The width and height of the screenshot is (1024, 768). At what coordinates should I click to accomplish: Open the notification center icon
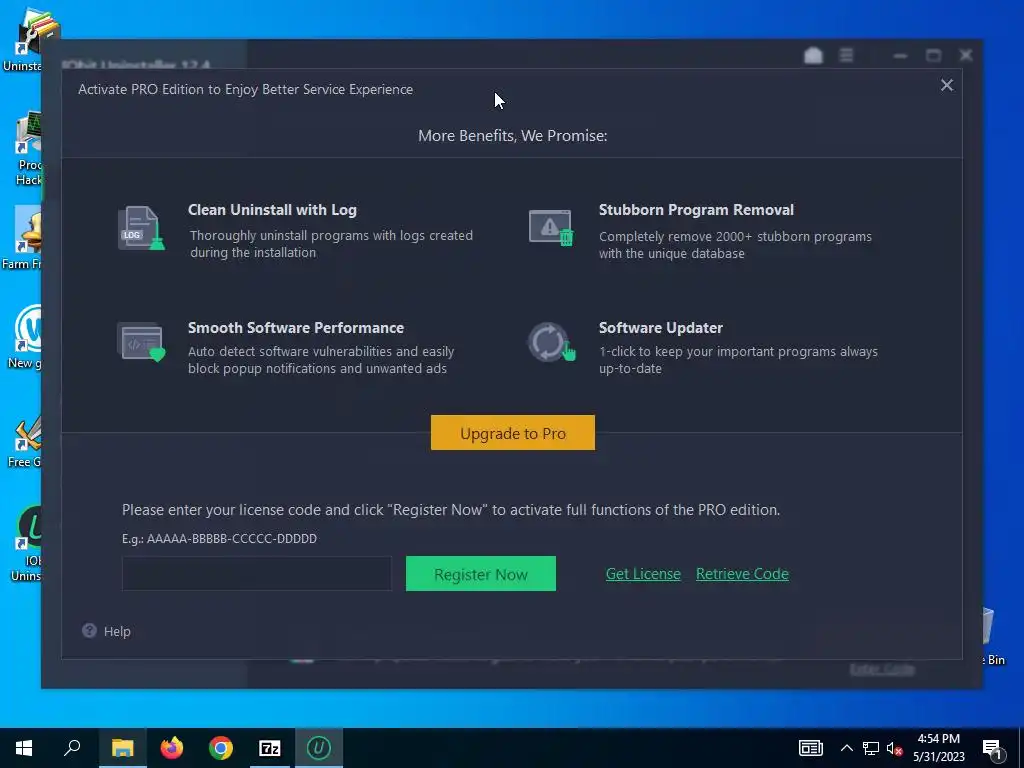[x=993, y=749]
